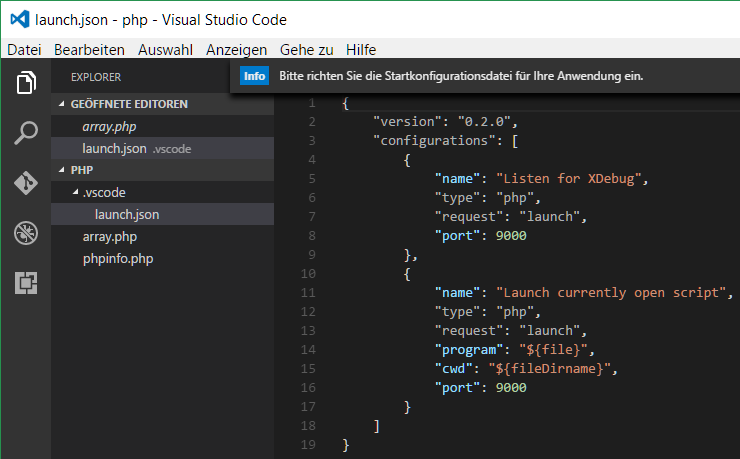
Task: Open the Auswahl menu
Action: pos(165,49)
